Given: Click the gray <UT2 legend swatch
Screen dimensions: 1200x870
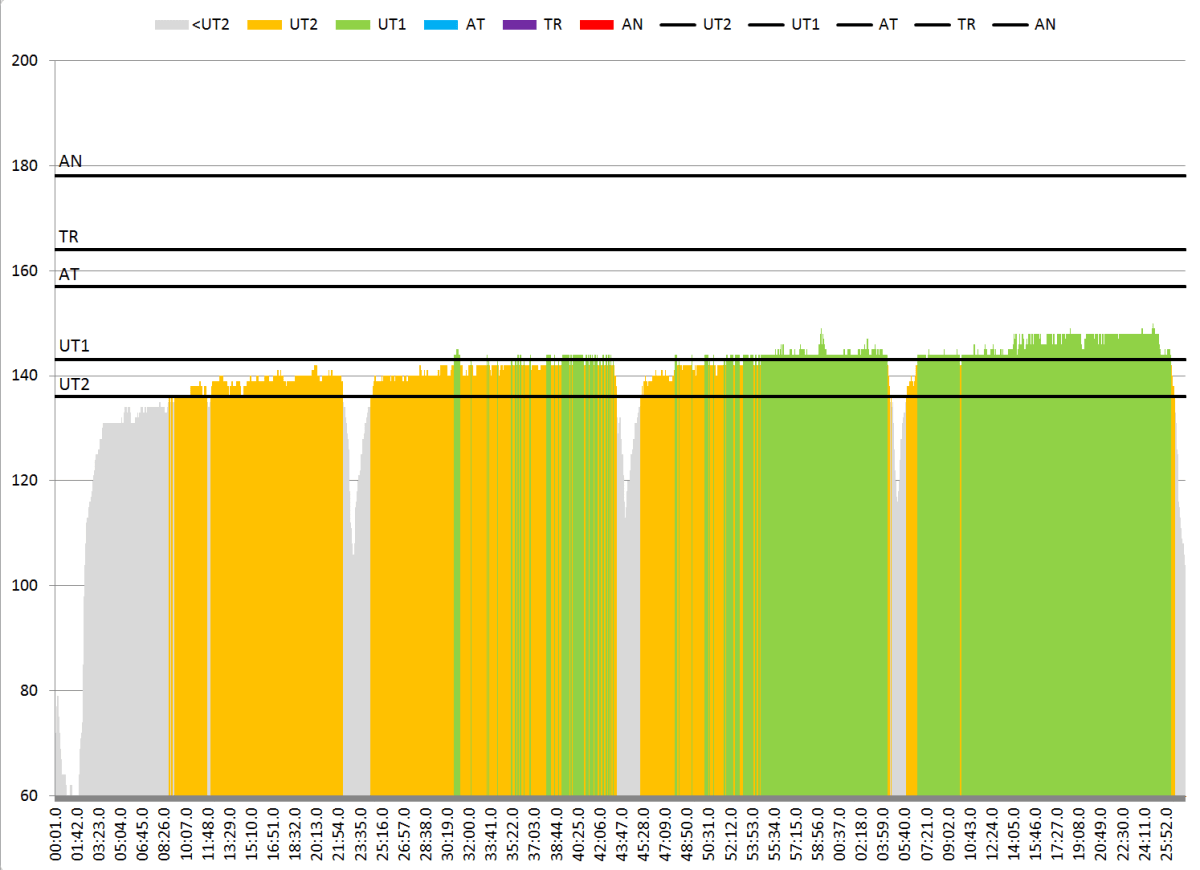Looking at the screenshot, I should (171, 23).
